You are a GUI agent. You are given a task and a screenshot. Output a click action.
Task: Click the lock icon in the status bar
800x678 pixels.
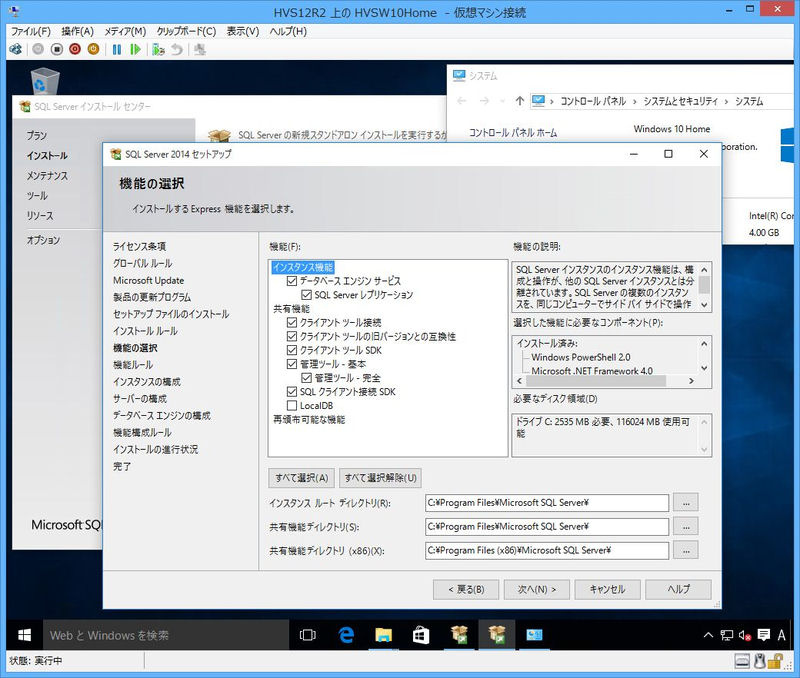pos(777,661)
